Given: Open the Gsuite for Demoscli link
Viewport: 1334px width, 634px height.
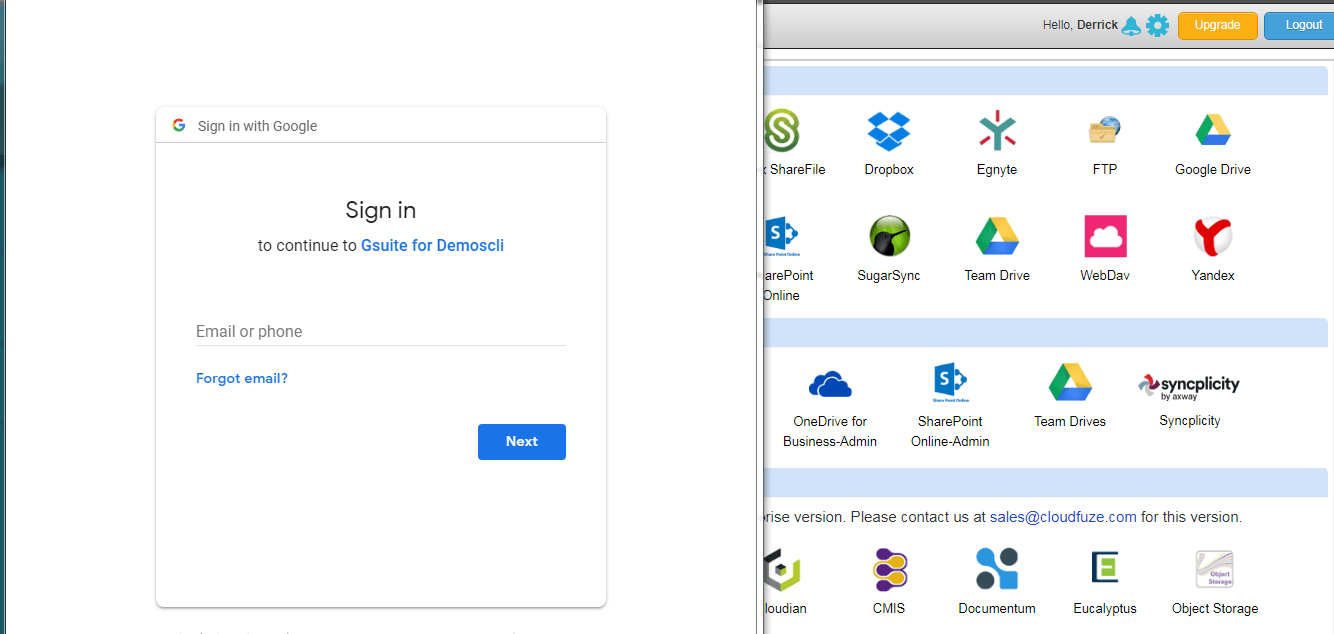Looking at the screenshot, I should 432,245.
